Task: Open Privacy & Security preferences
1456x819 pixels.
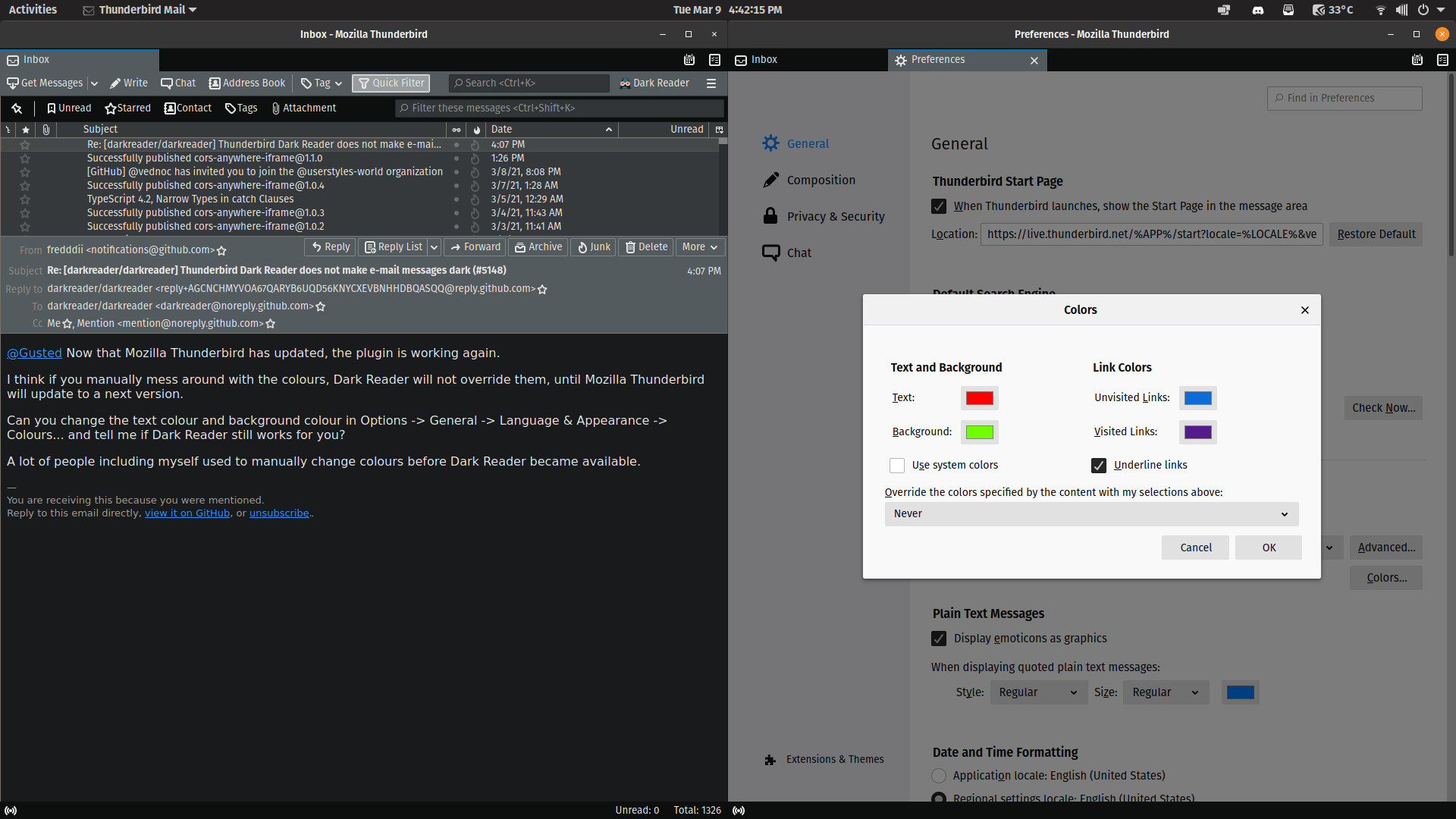Action: click(x=835, y=216)
